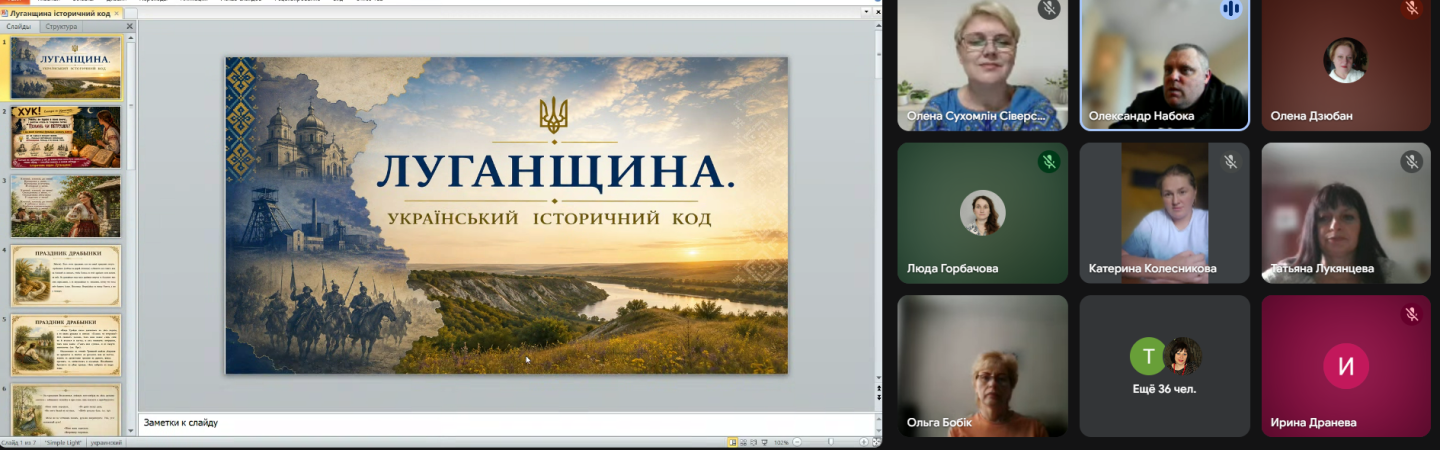The width and height of the screenshot is (1440, 450).
Task: Click speaking indicator on Олександр Набока tile
Action: (1231, 8)
